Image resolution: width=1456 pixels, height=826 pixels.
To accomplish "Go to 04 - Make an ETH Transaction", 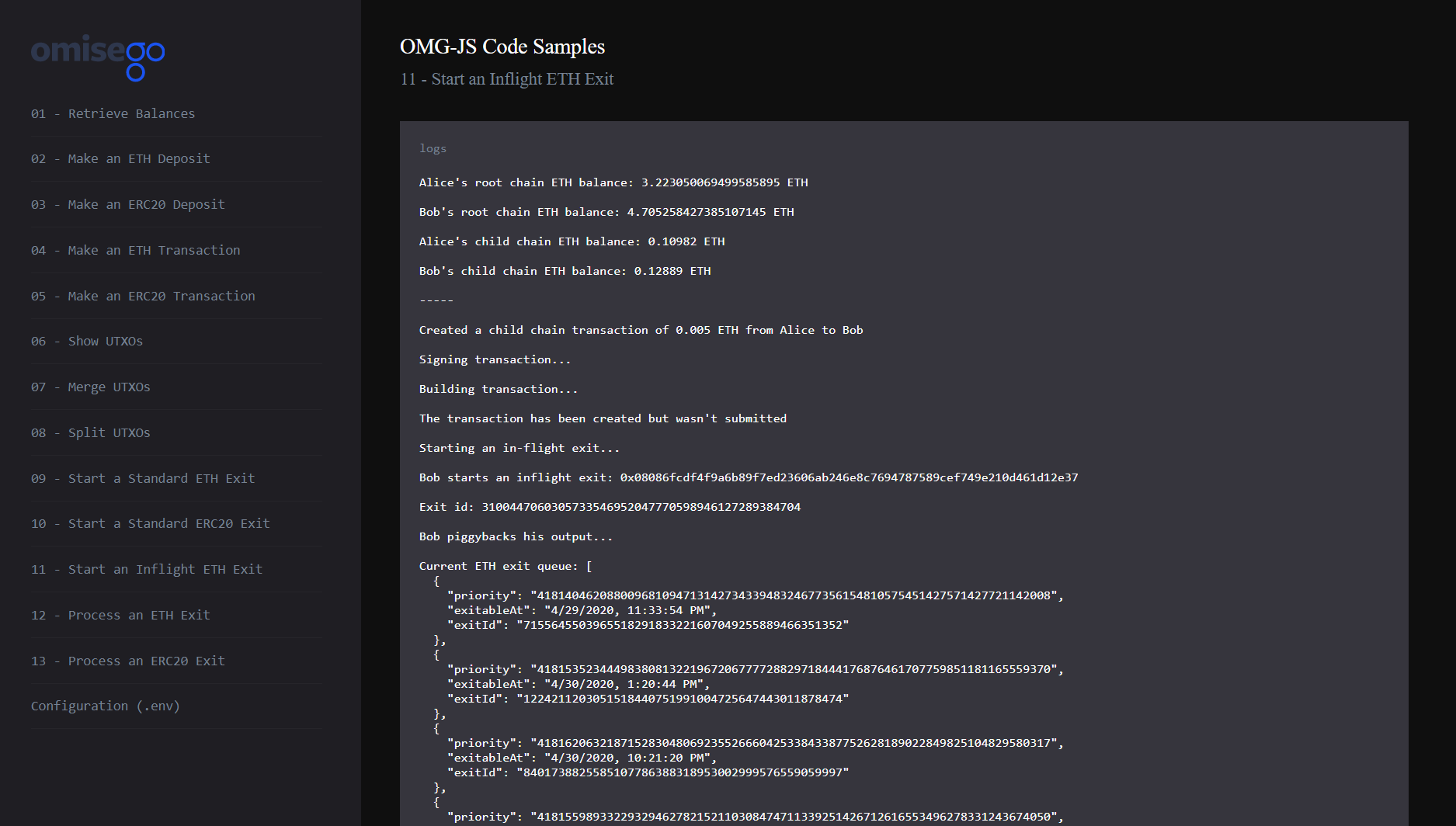I will [x=136, y=250].
